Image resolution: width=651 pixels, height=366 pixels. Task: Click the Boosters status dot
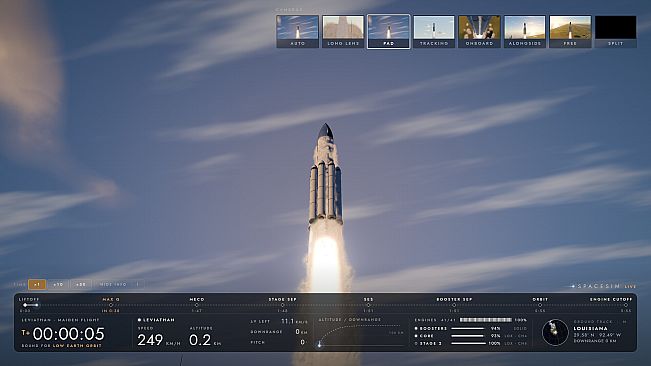click(x=416, y=328)
